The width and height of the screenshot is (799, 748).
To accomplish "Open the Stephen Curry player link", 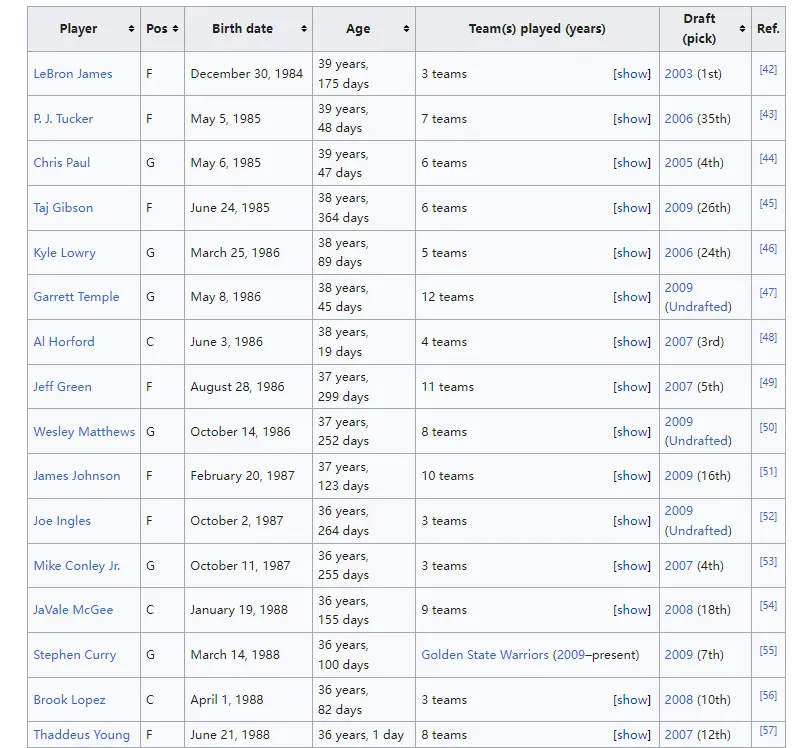I will (x=75, y=655).
